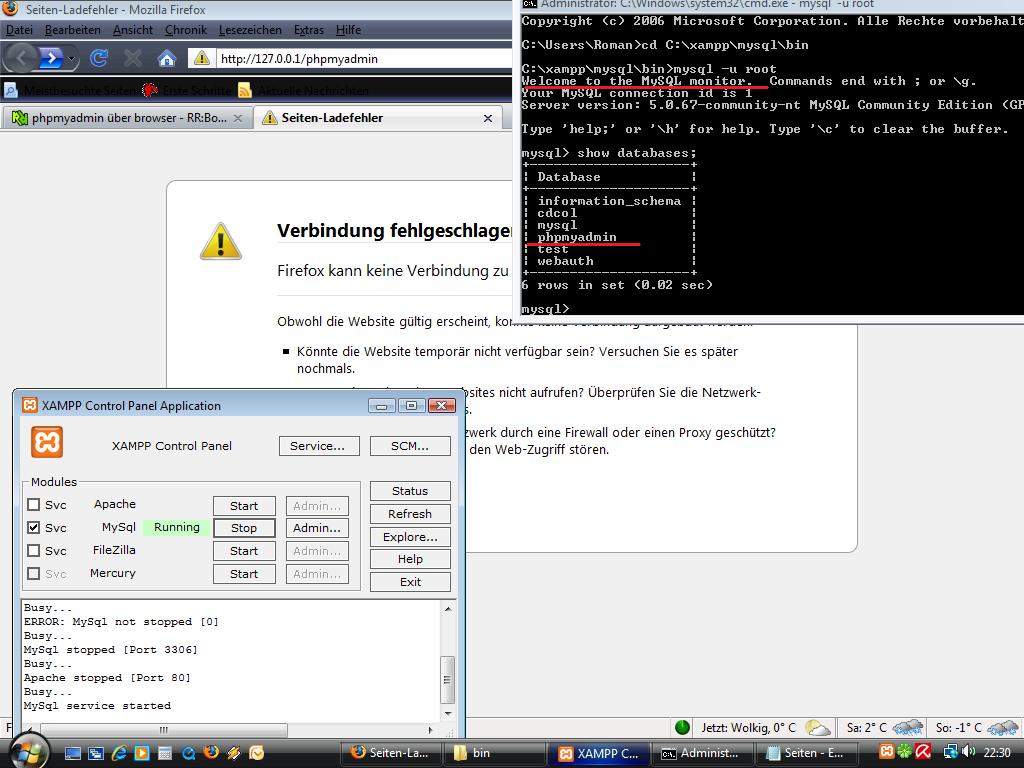Uncheck the MySql Svc checkbox
Viewport: 1024px width, 768px height.
tap(34, 527)
